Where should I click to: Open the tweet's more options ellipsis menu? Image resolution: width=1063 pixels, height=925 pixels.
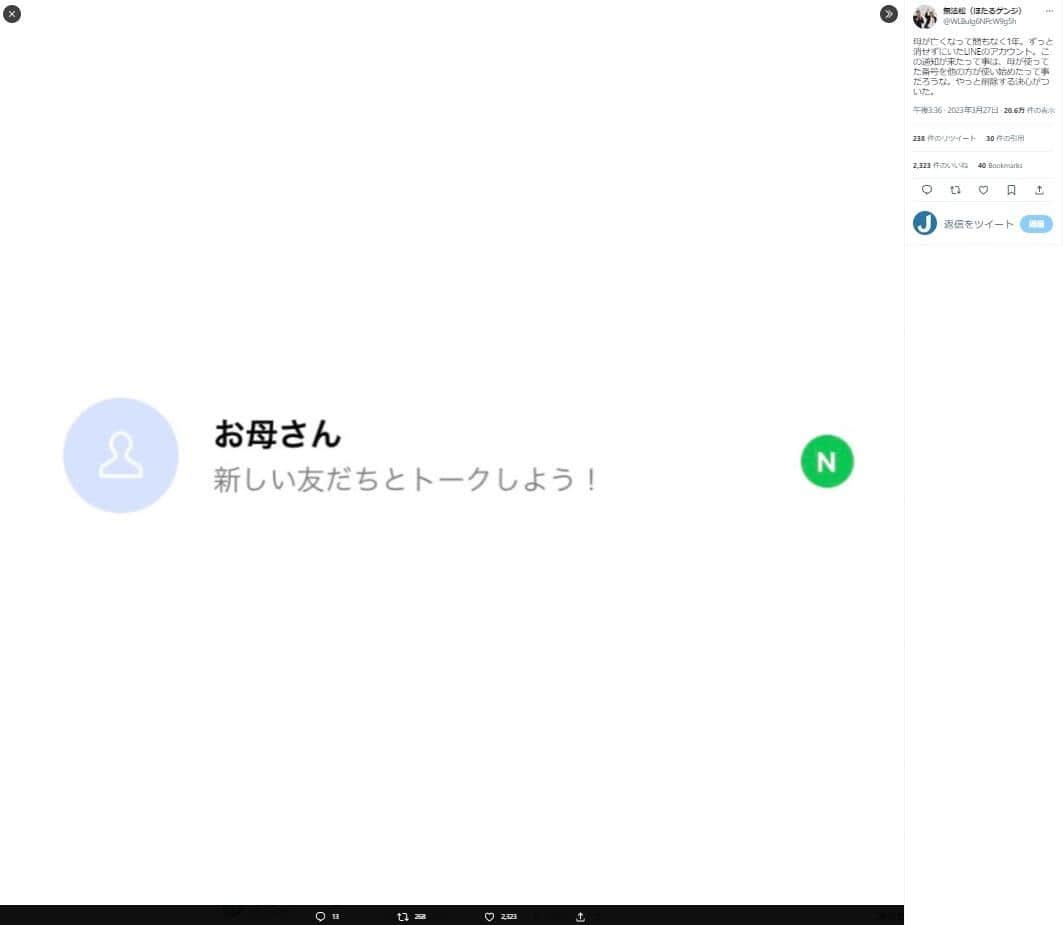pos(1050,9)
